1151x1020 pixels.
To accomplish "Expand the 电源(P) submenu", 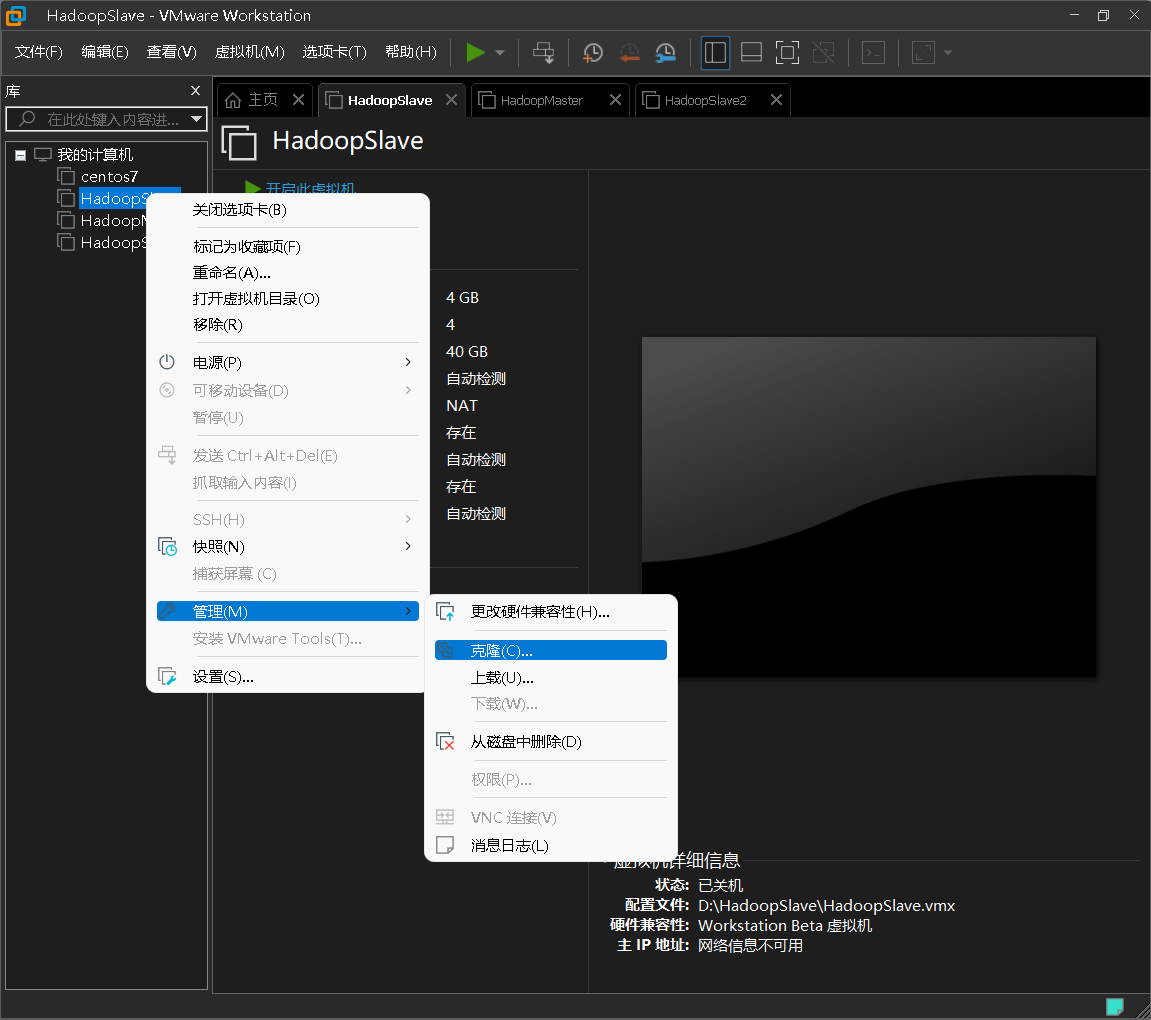I will tap(288, 363).
